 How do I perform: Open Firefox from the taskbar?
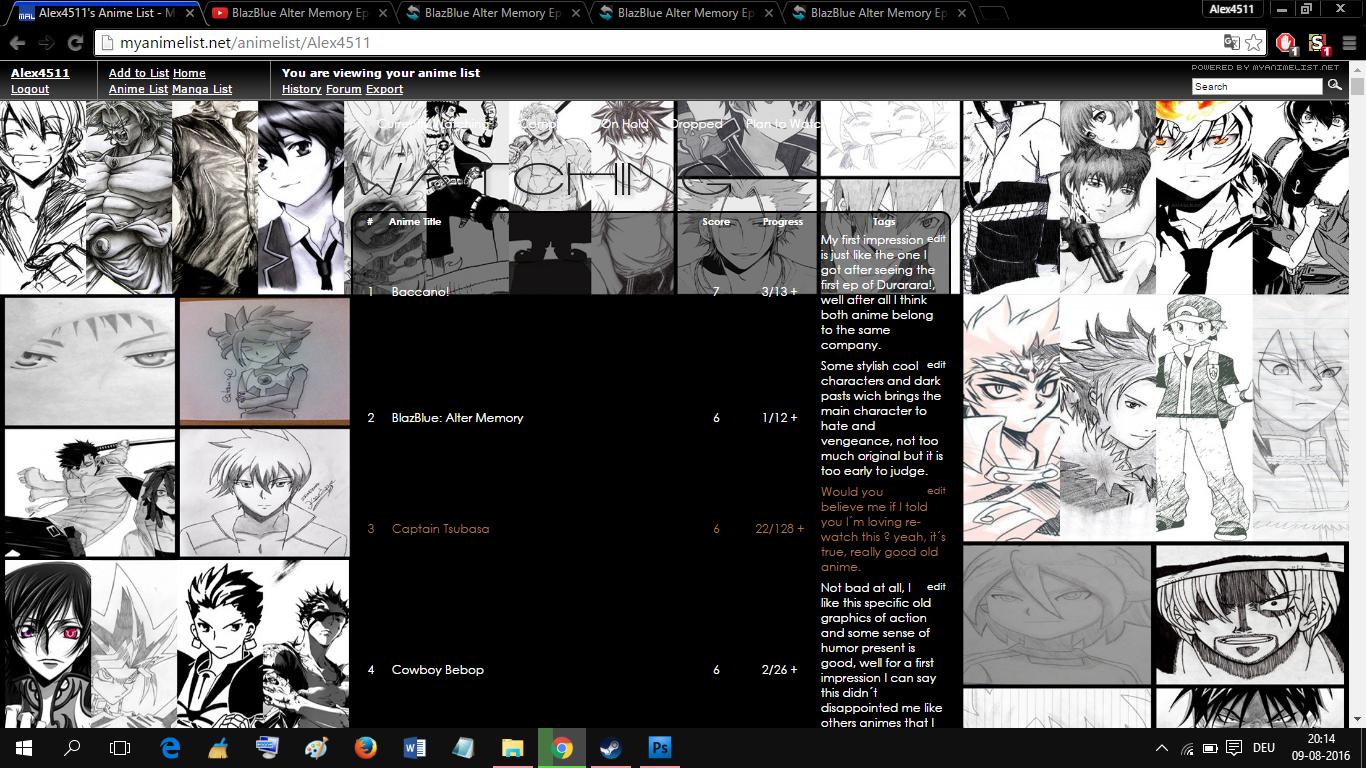pyautogui.click(x=365, y=748)
